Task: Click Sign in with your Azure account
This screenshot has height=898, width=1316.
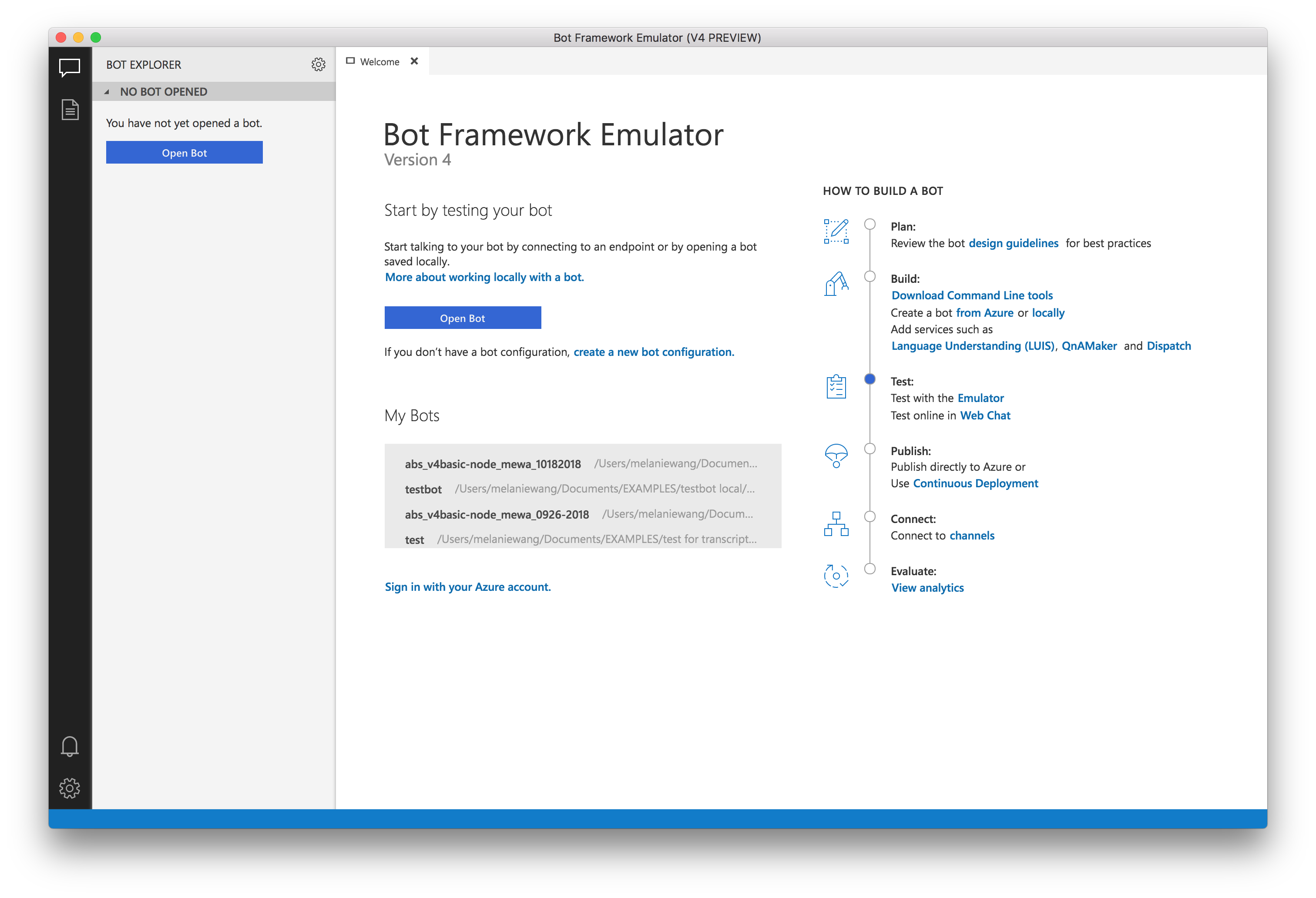Action: [x=468, y=586]
